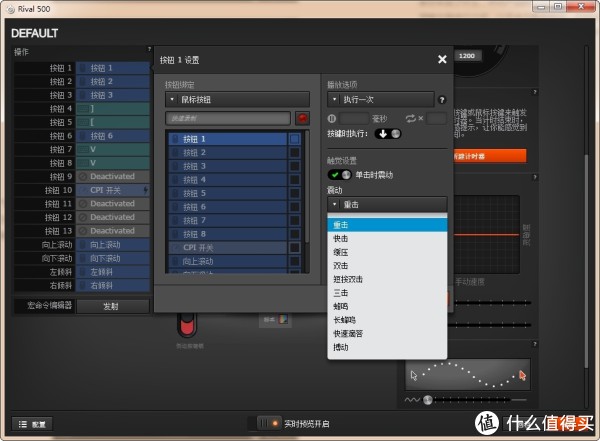Click the main window right scrollbar
This screenshot has width=600, height=441.
(x=587, y=260)
